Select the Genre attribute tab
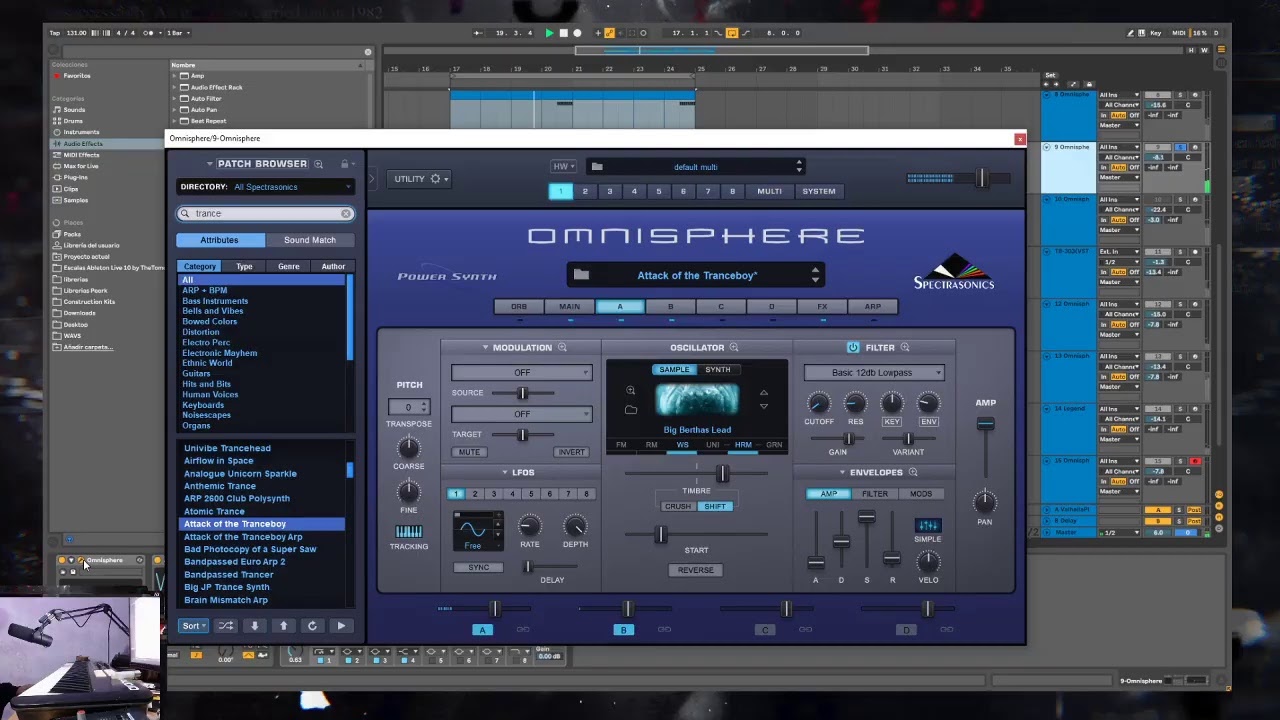Screen dimensions: 1280x720 [x=288, y=267]
